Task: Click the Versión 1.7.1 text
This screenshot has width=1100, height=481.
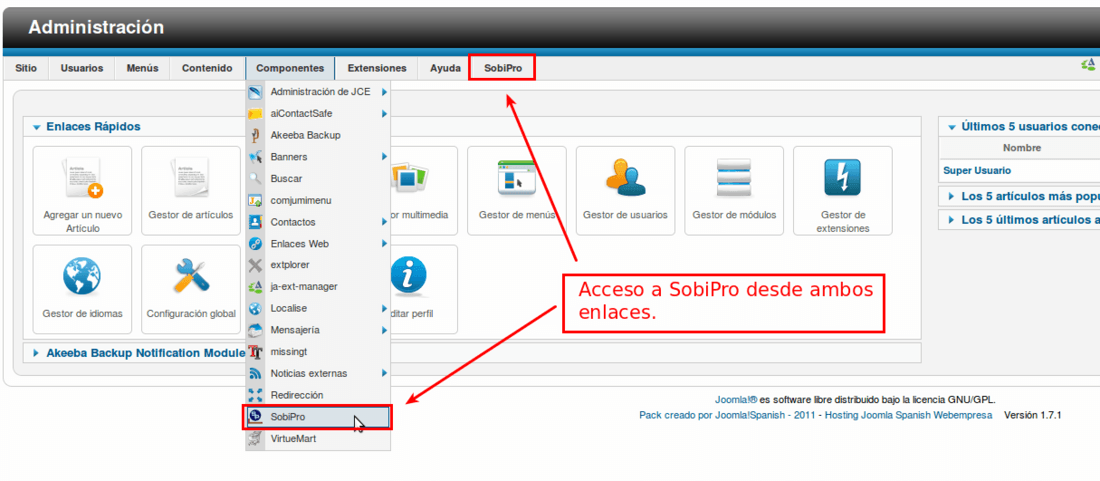Action: click(x=1033, y=416)
